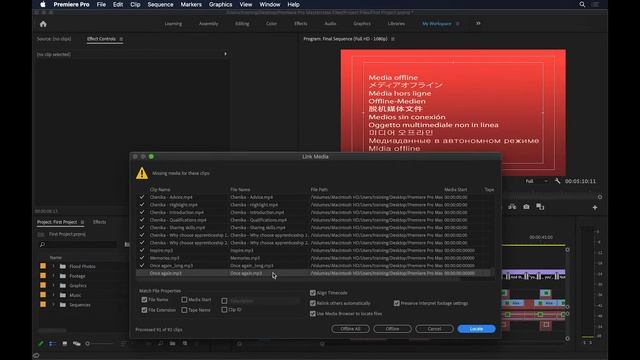Cancel the Link Media dialog
Screen dimensions: 640x360
point(434,329)
